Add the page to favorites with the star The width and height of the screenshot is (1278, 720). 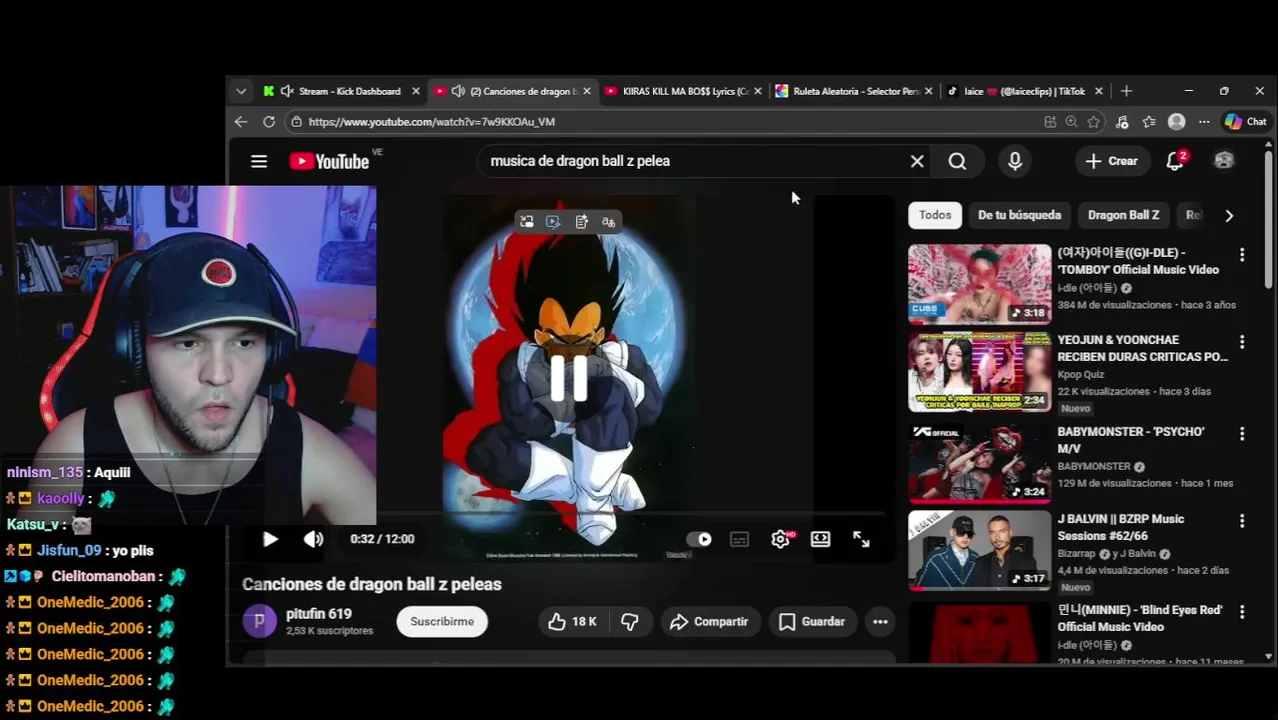[x=1094, y=121]
